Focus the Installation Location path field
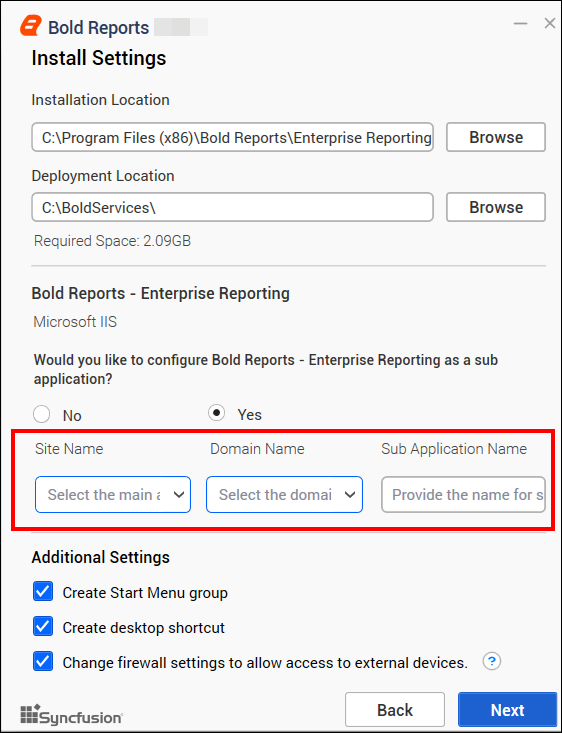Viewport: 562px width, 733px height. tap(232, 137)
